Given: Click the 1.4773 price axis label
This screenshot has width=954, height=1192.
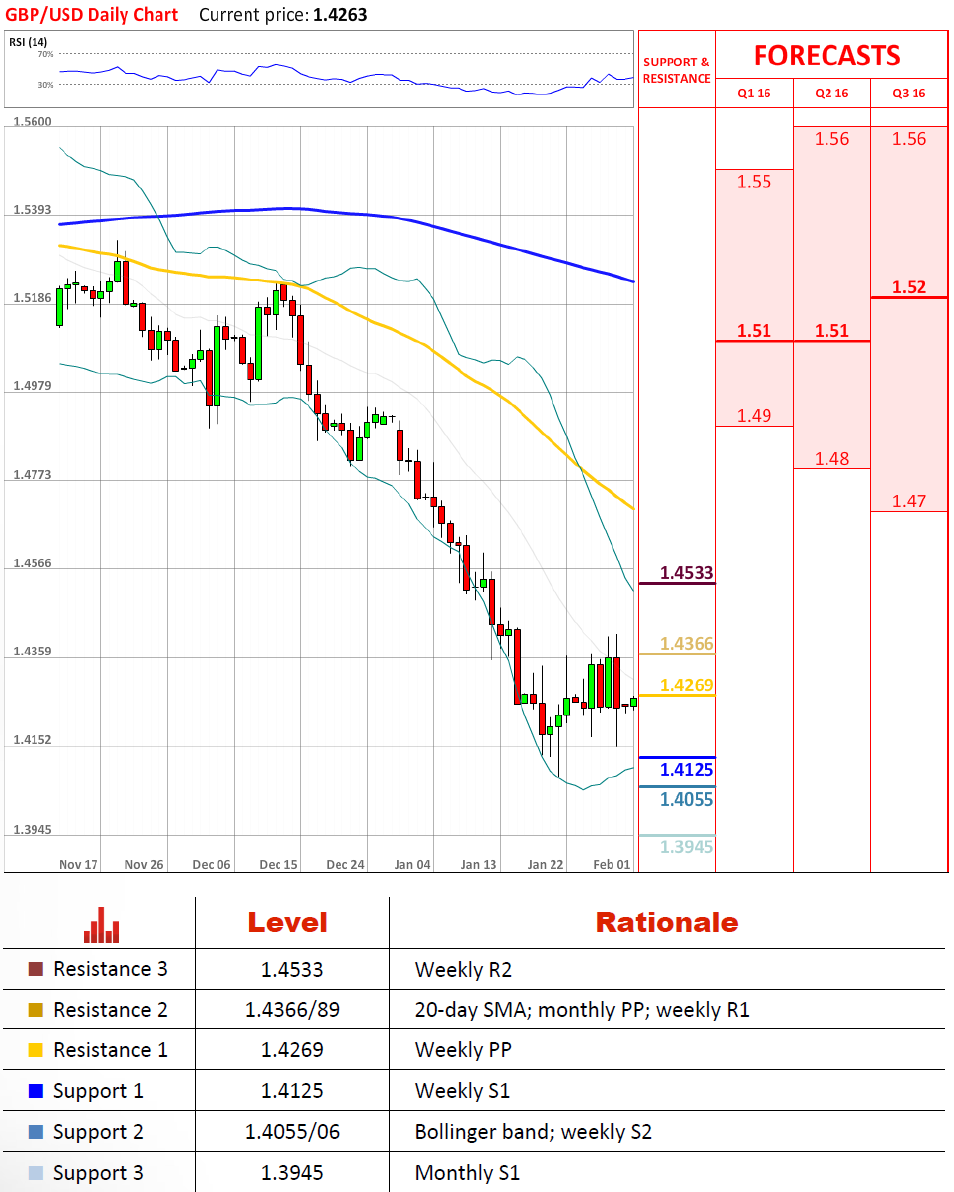Looking at the screenshot, I should 33,474.
